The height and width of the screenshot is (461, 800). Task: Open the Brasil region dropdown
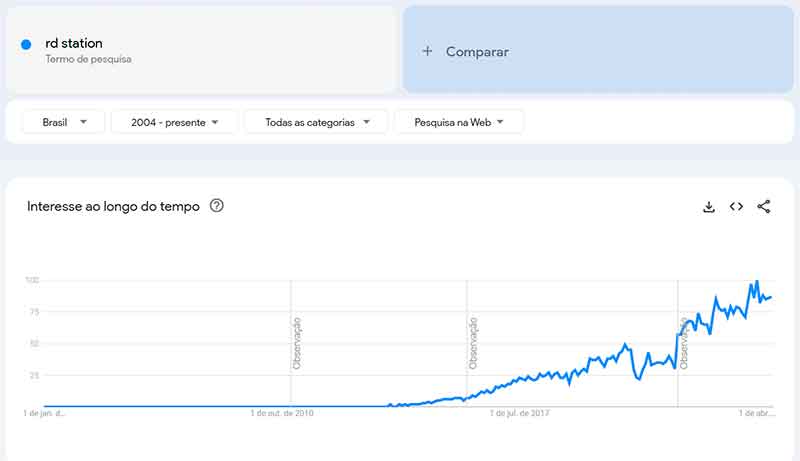64,122
